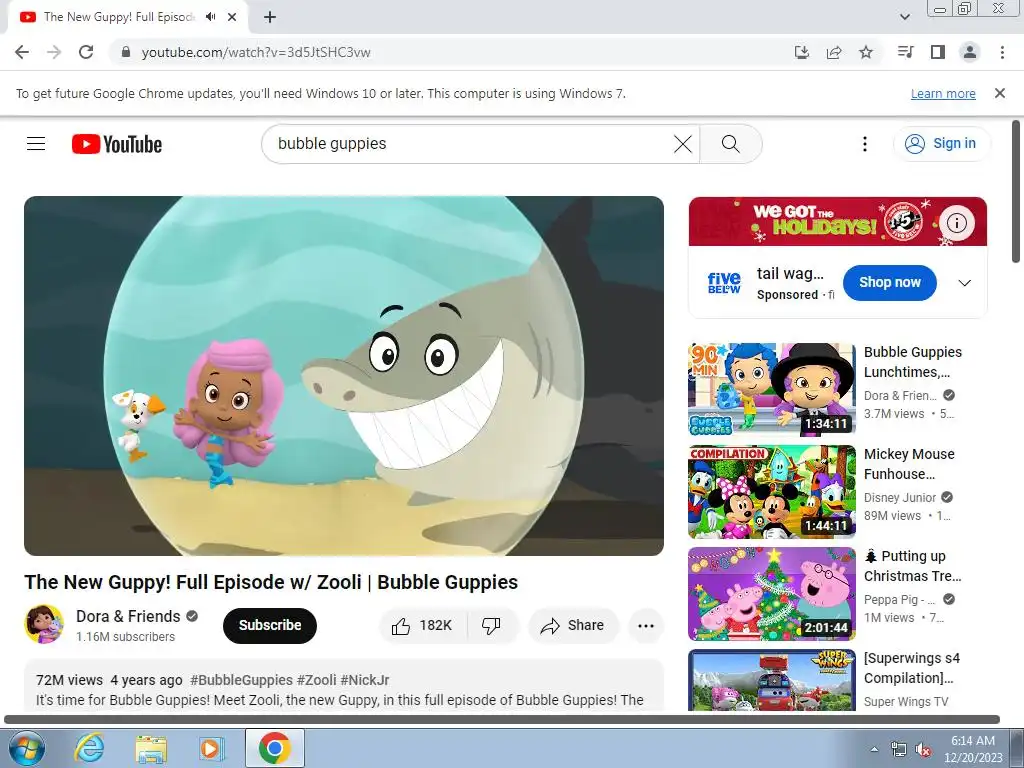This screenshot has width=1024, height=768.
Task: Open the Windows Start menu
Action: [26, 748]
